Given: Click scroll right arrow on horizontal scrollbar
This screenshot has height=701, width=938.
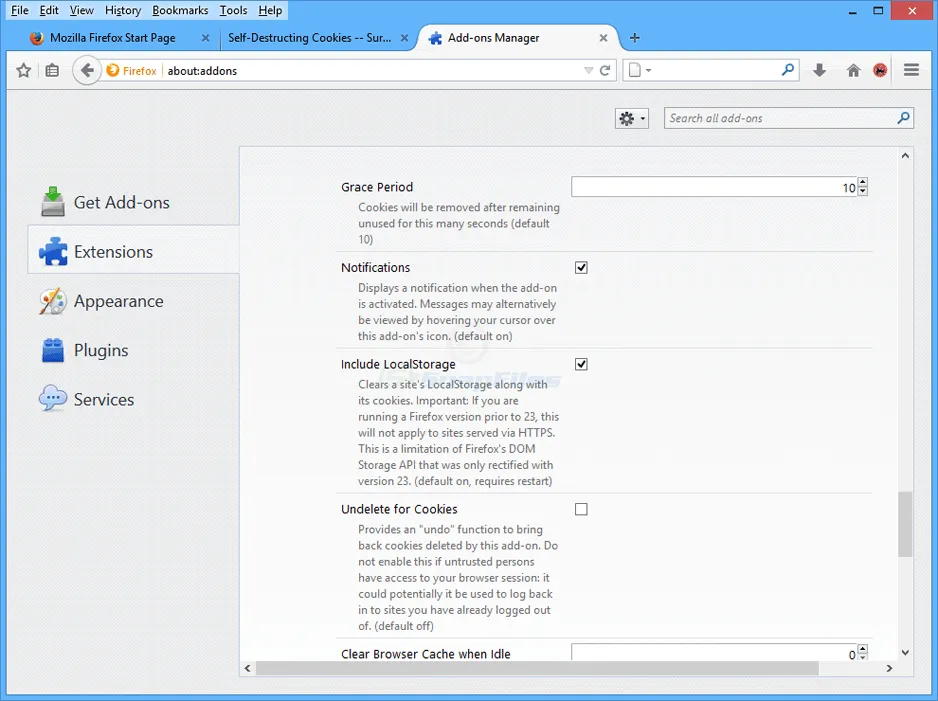Looking at the screenshot, I should point(890,668).
